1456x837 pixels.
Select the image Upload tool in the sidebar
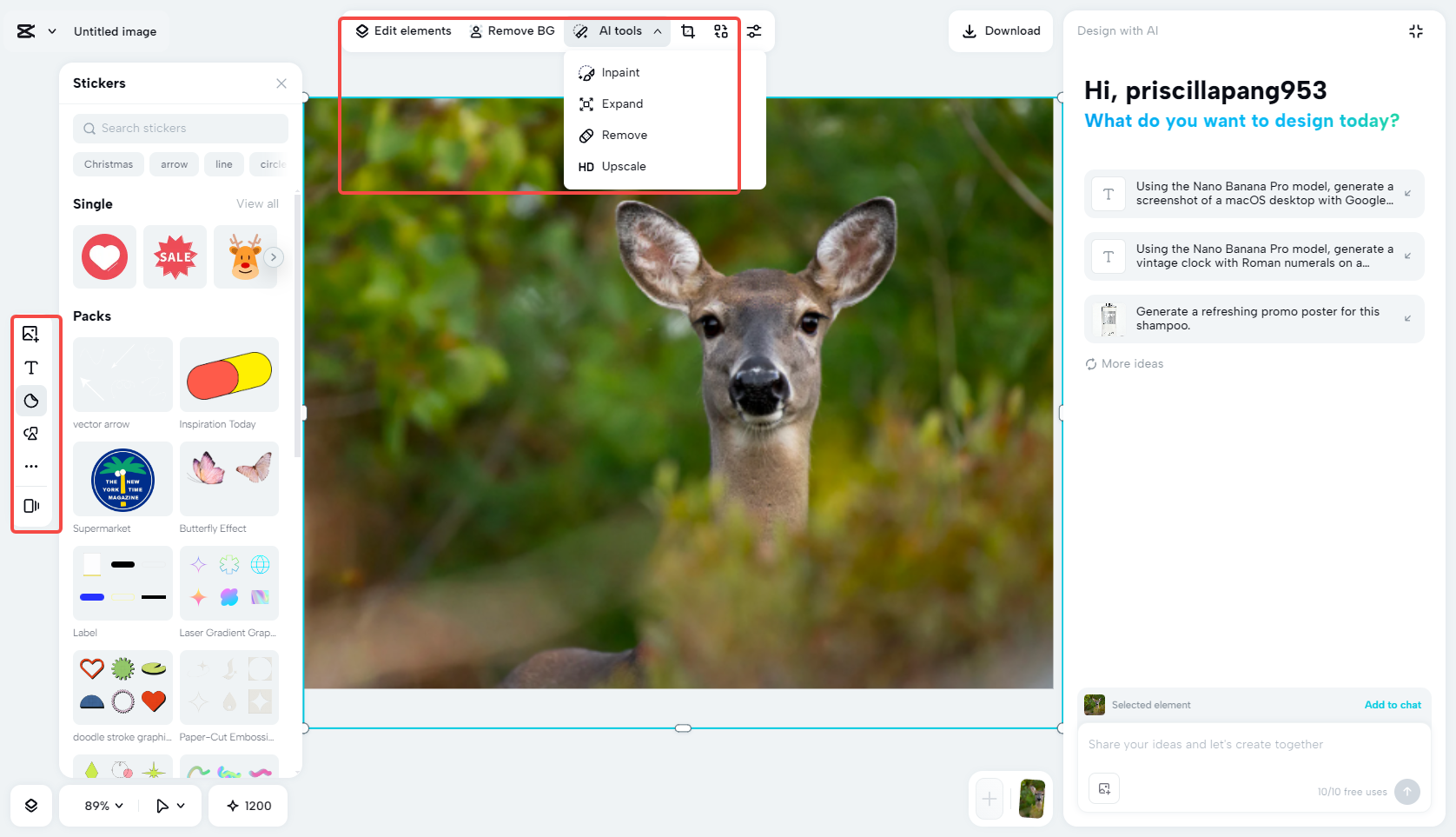coord(31,334)
